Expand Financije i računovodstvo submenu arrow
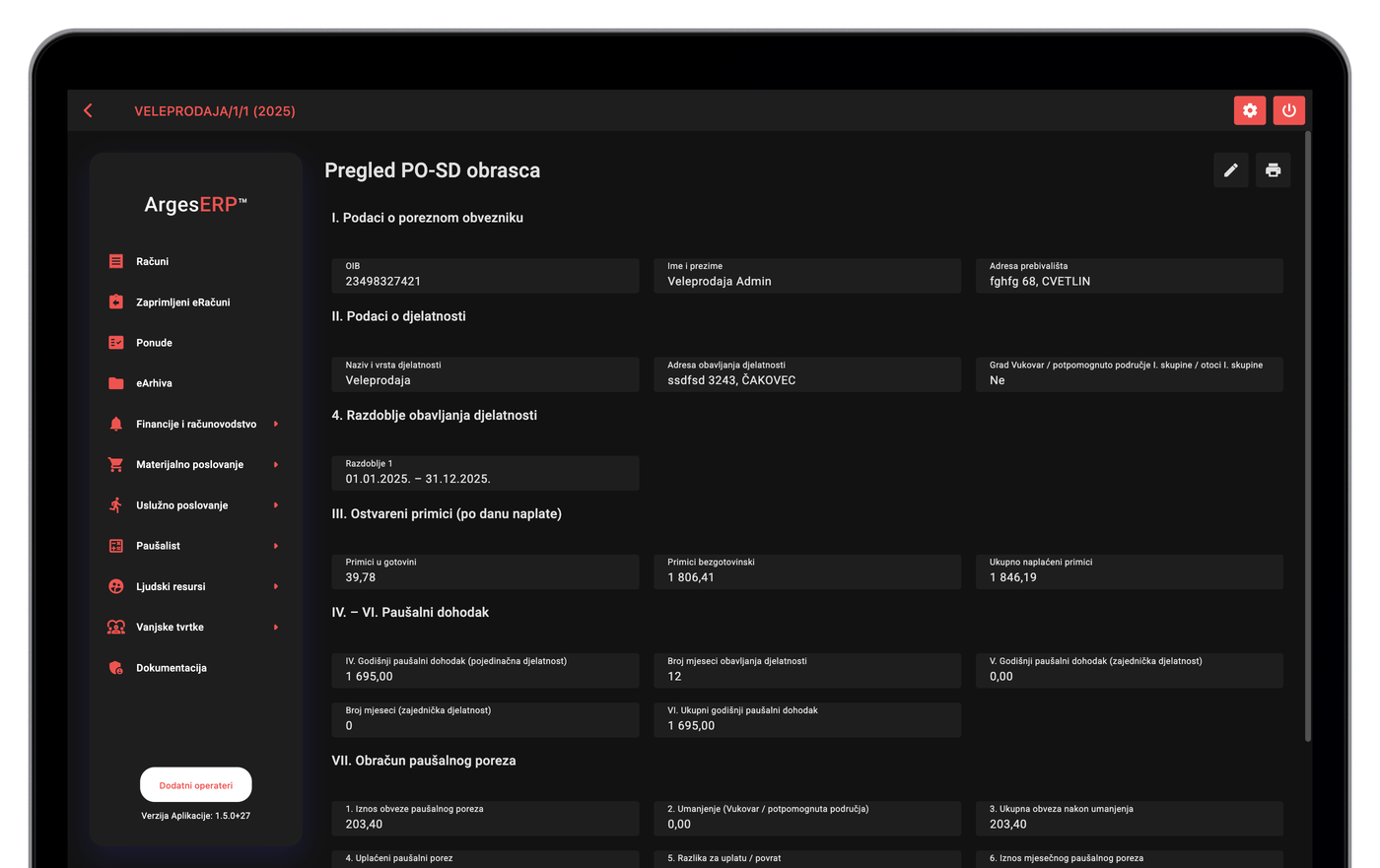The height and width of the screenshot is (868, 1380). coord(276,424)
